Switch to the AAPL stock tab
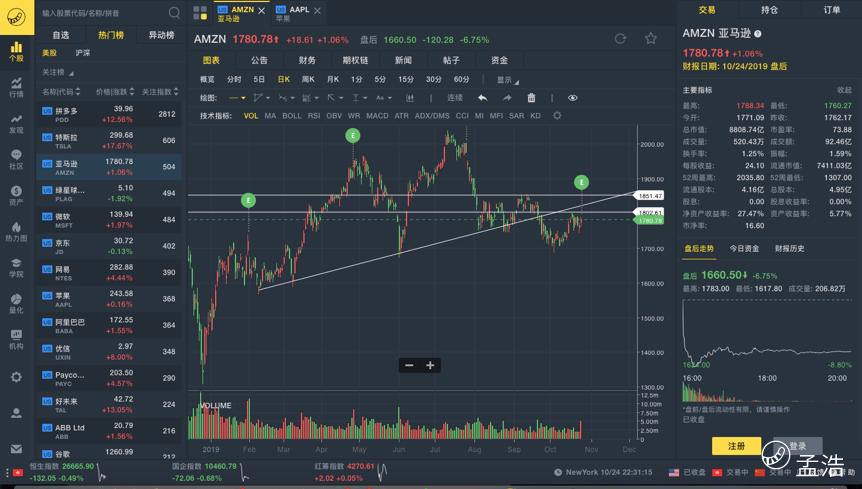 coord(298,13)
